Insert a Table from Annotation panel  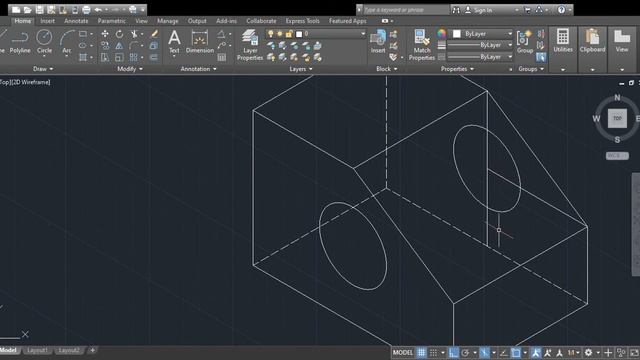tap(222, 58)
